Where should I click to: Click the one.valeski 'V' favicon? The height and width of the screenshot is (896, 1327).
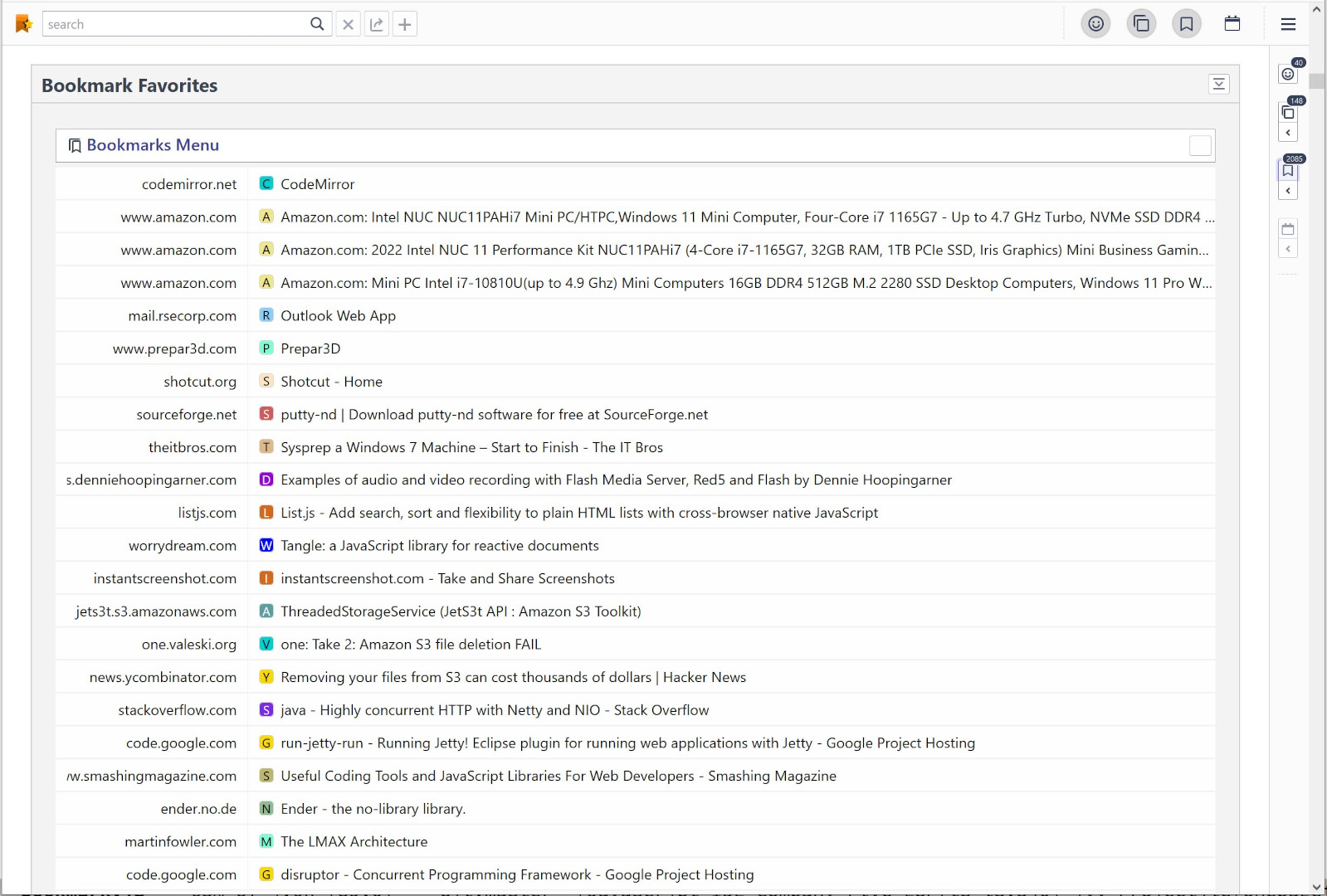[266, 644]
